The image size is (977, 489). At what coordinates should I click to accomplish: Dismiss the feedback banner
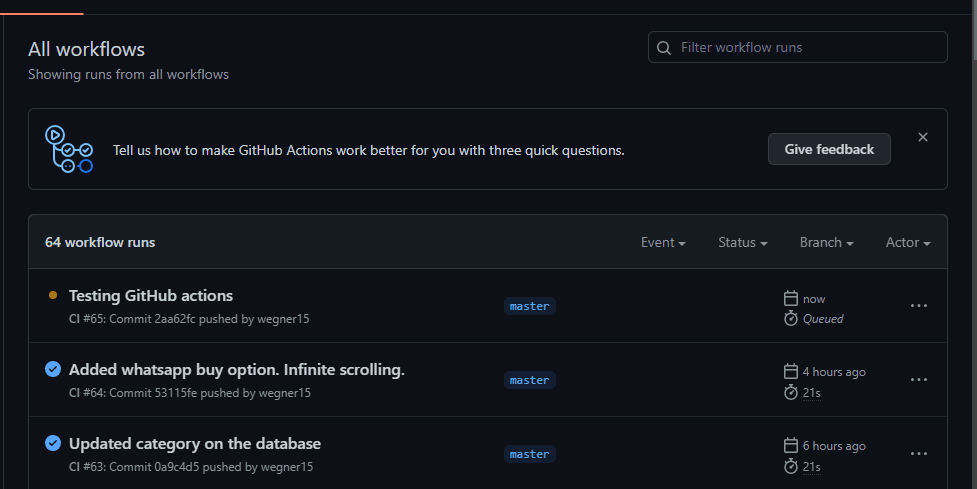pyautogui.click(x=923, y=137)
